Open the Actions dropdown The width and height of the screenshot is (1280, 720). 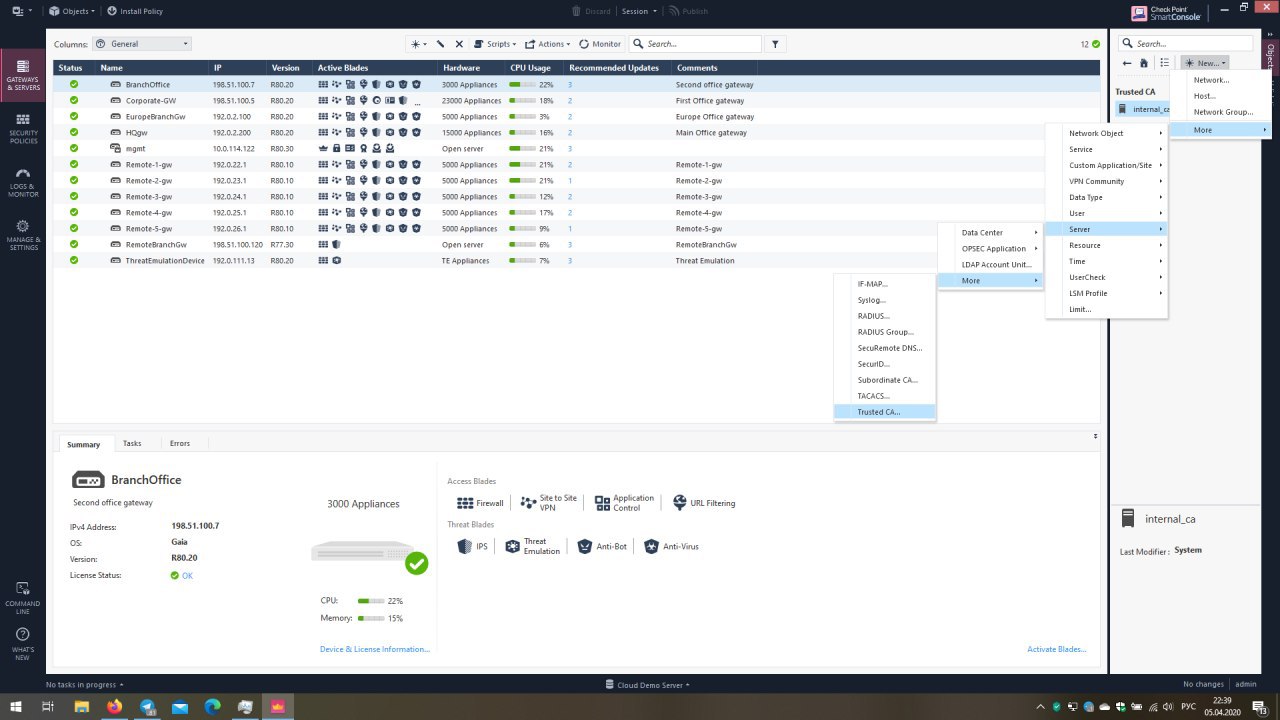coord(547,44)
